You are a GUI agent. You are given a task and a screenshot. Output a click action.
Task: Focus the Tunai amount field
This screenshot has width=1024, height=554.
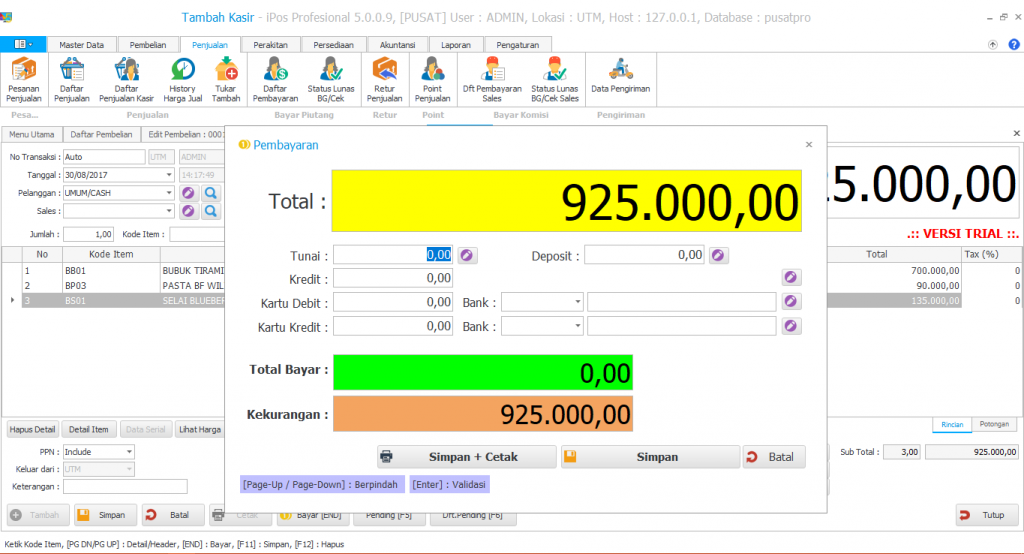pos(392,255)
